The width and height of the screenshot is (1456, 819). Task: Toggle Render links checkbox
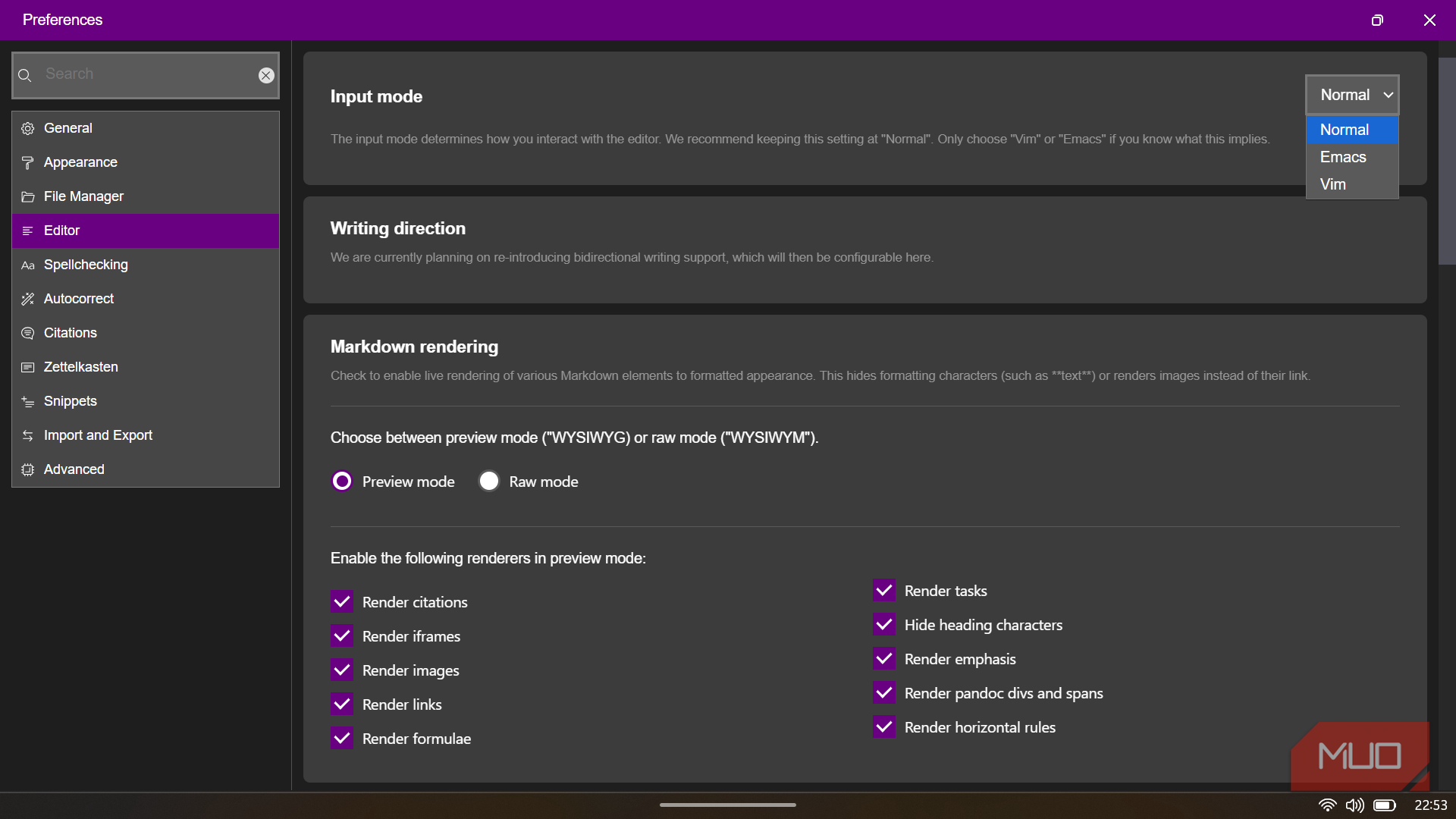pos(342,704)
